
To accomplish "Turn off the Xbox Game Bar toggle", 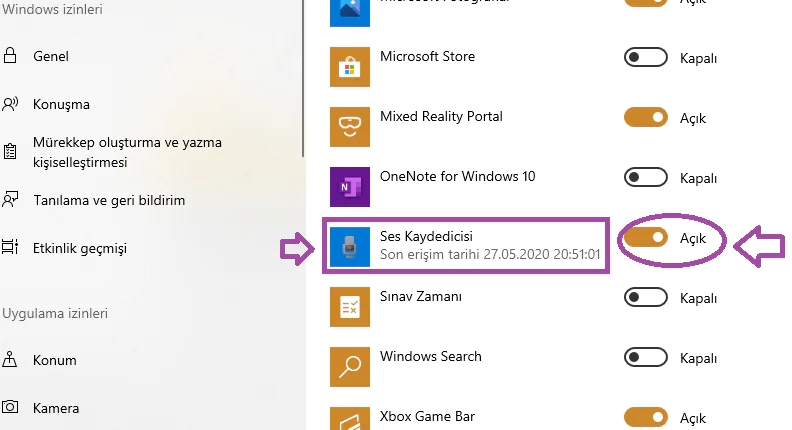I will tap(645, 417).
